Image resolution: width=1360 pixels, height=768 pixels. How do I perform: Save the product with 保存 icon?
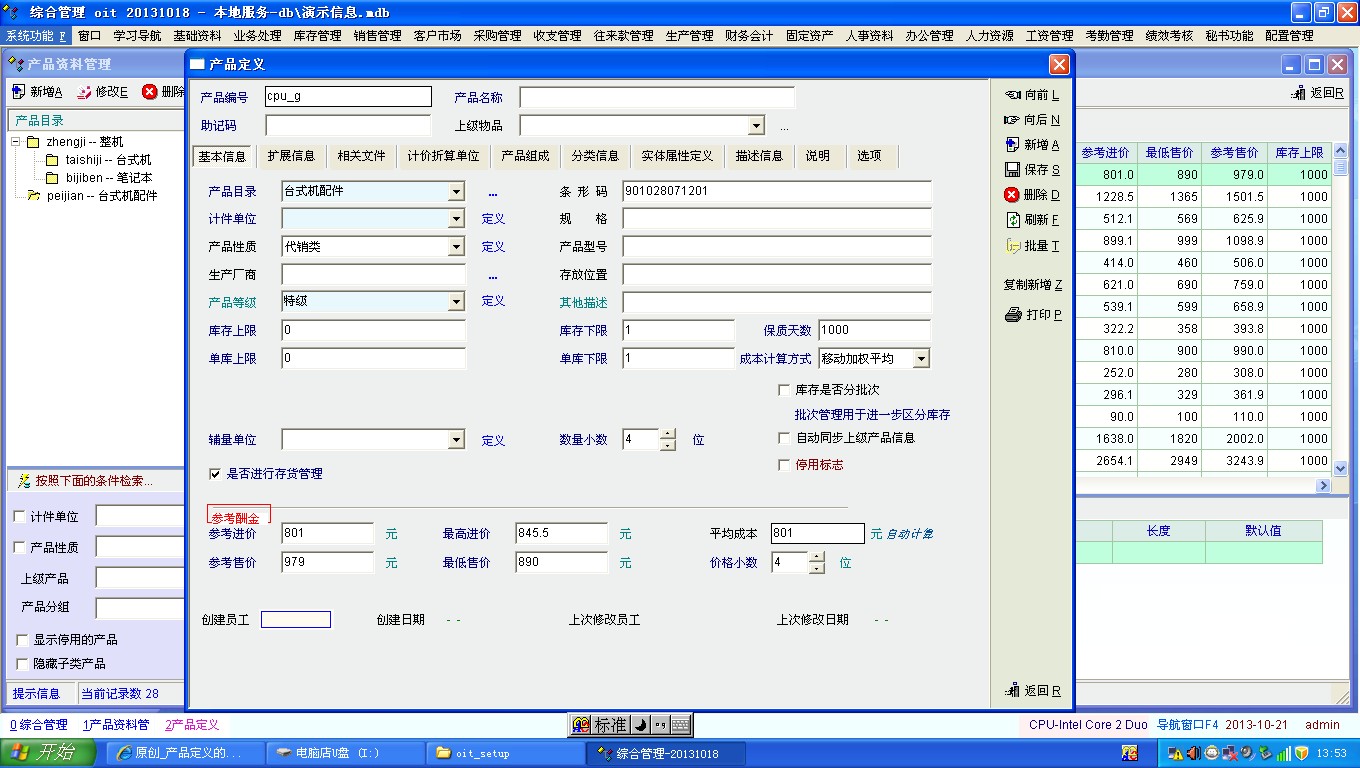click(x=1012, y=170)
